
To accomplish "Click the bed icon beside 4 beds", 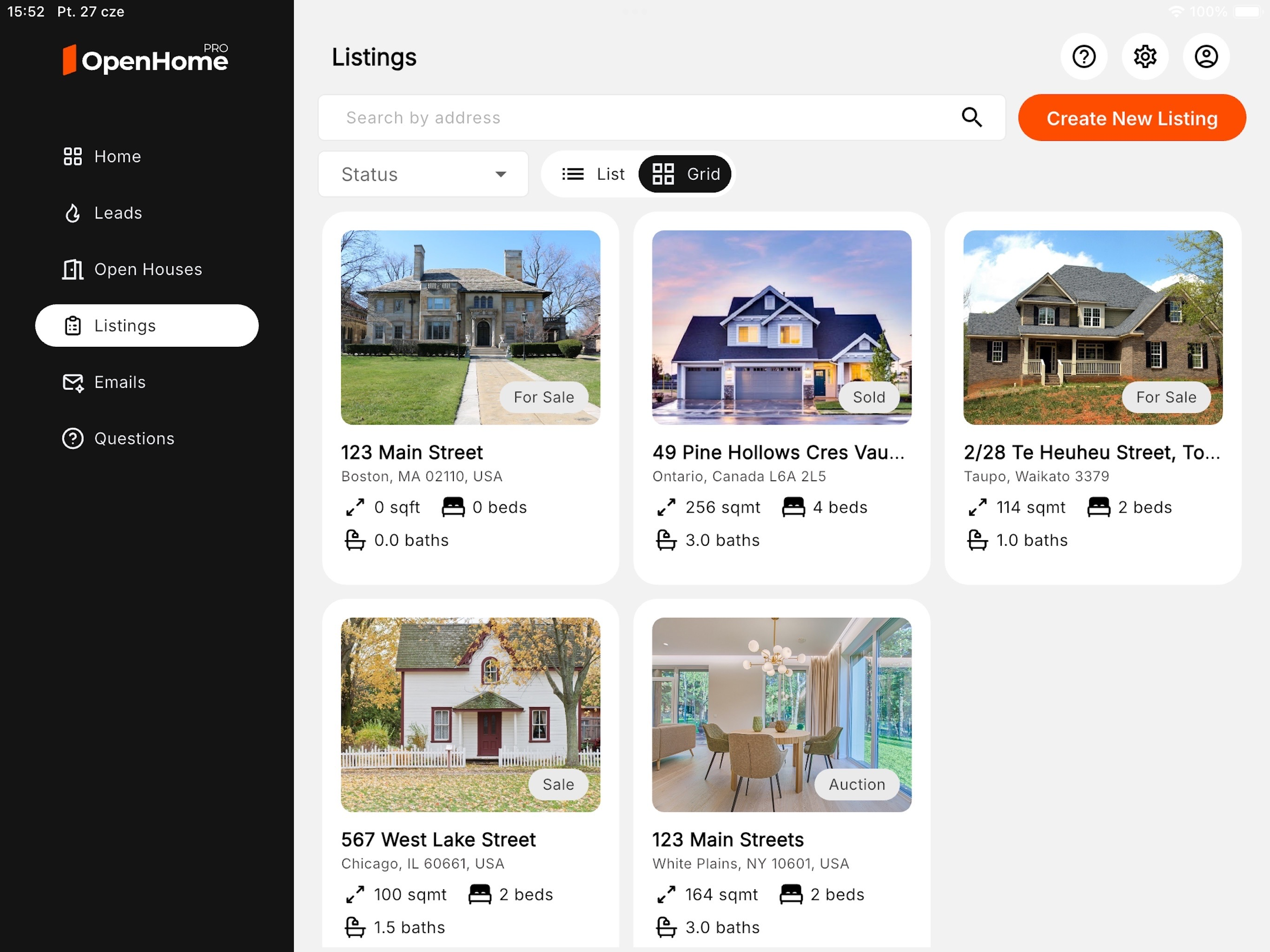I will pos(794,507).
